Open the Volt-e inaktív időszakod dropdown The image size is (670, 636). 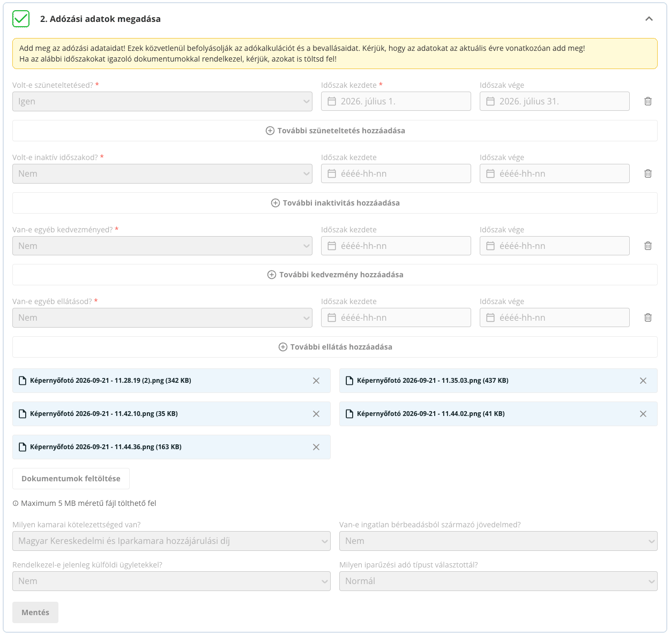click(x=162, y=174)
